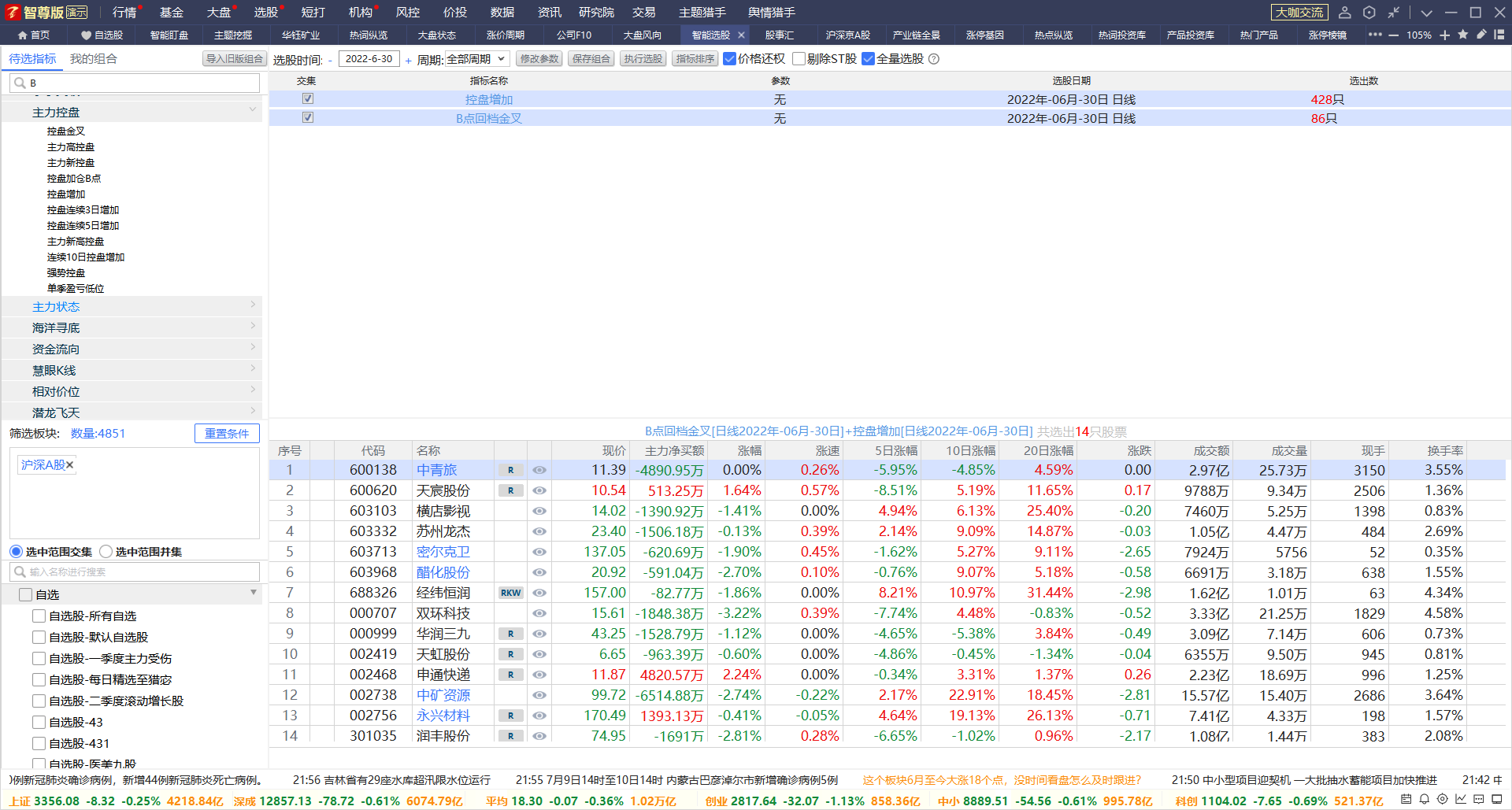The image size is (1512, 810).
Task: Click the shrink window arrows icon
Action: tap(1394, 13)
